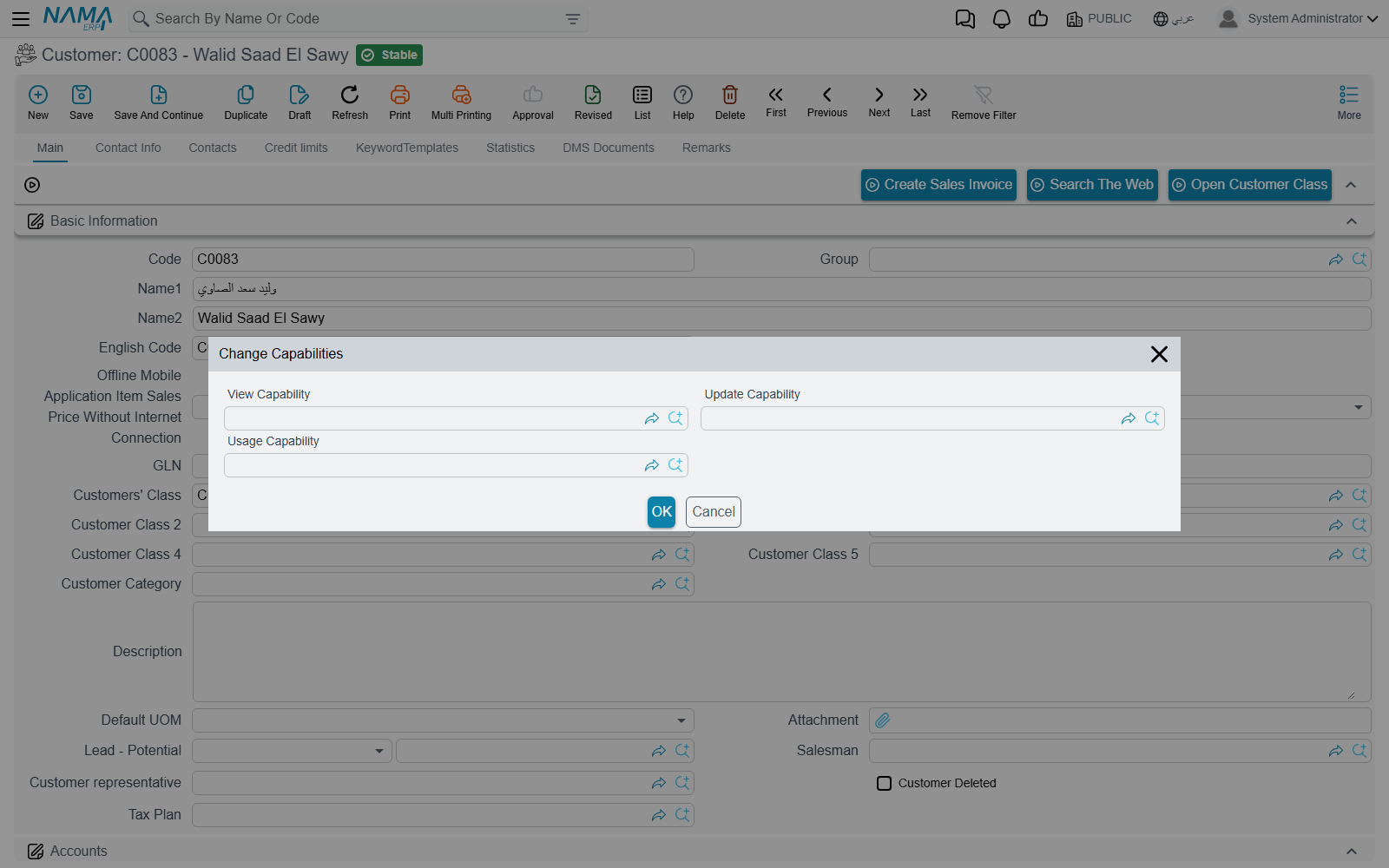Click the Name2 field Walid Saad El Sawy
Viewport: 1389px width, 868px height.
(x=781, y=319)
